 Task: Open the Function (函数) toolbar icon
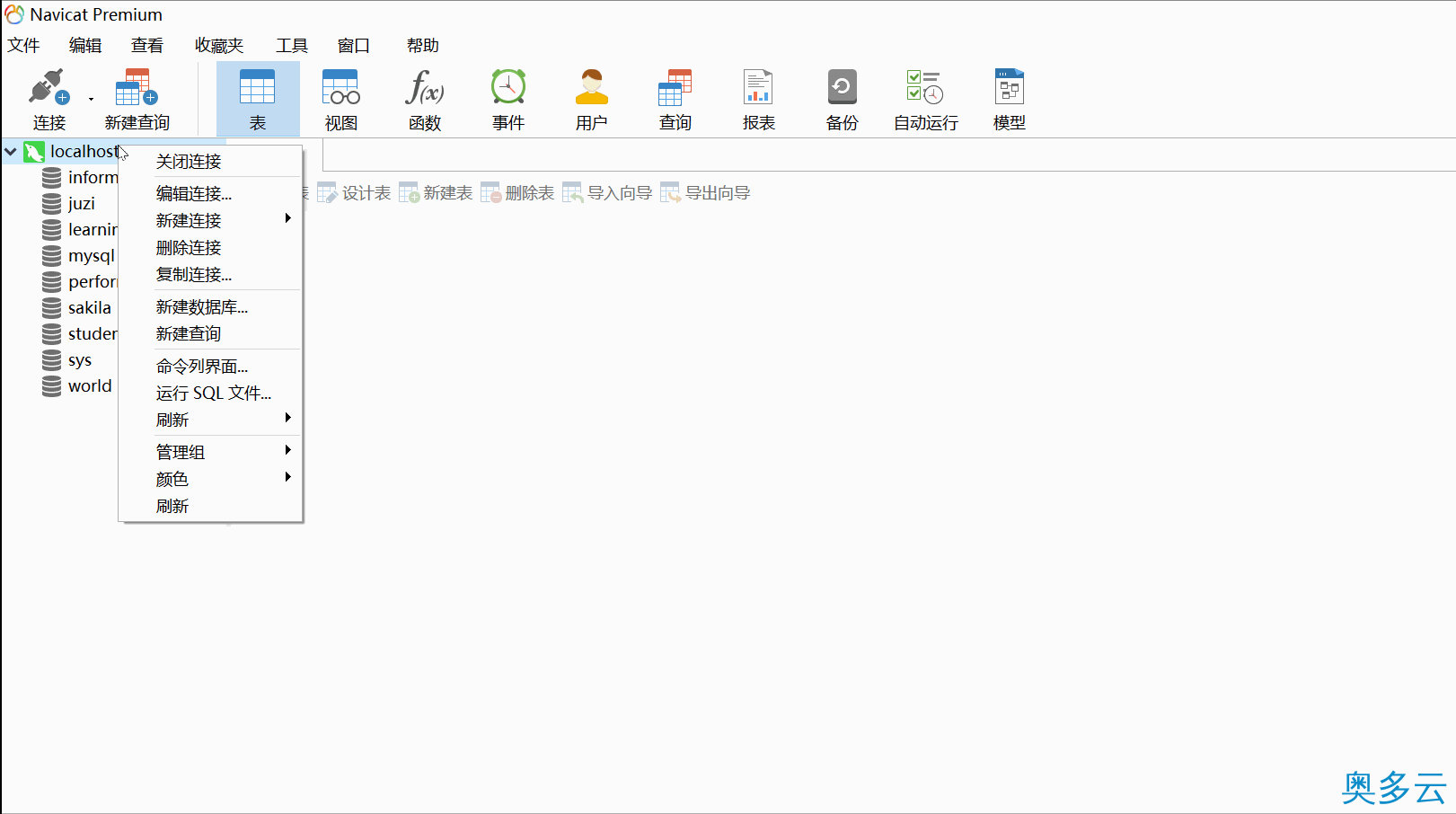click(424, 88)
